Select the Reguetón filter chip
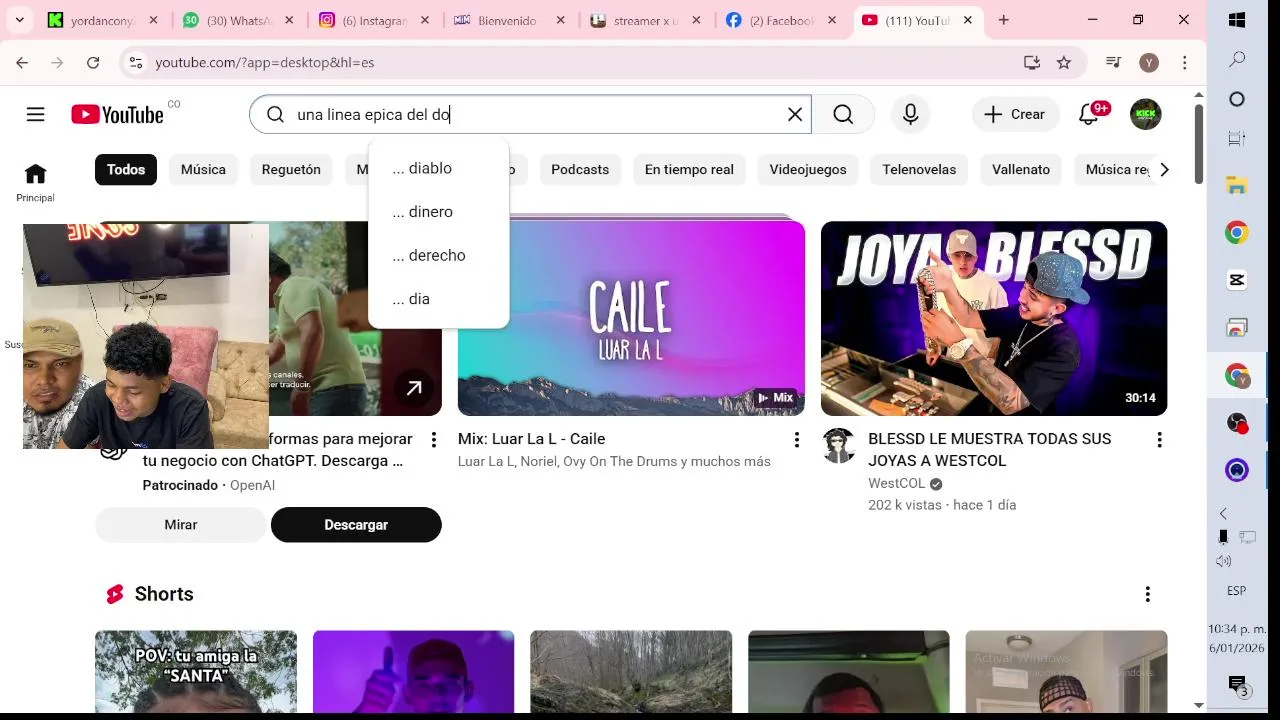 pos(291,169)
